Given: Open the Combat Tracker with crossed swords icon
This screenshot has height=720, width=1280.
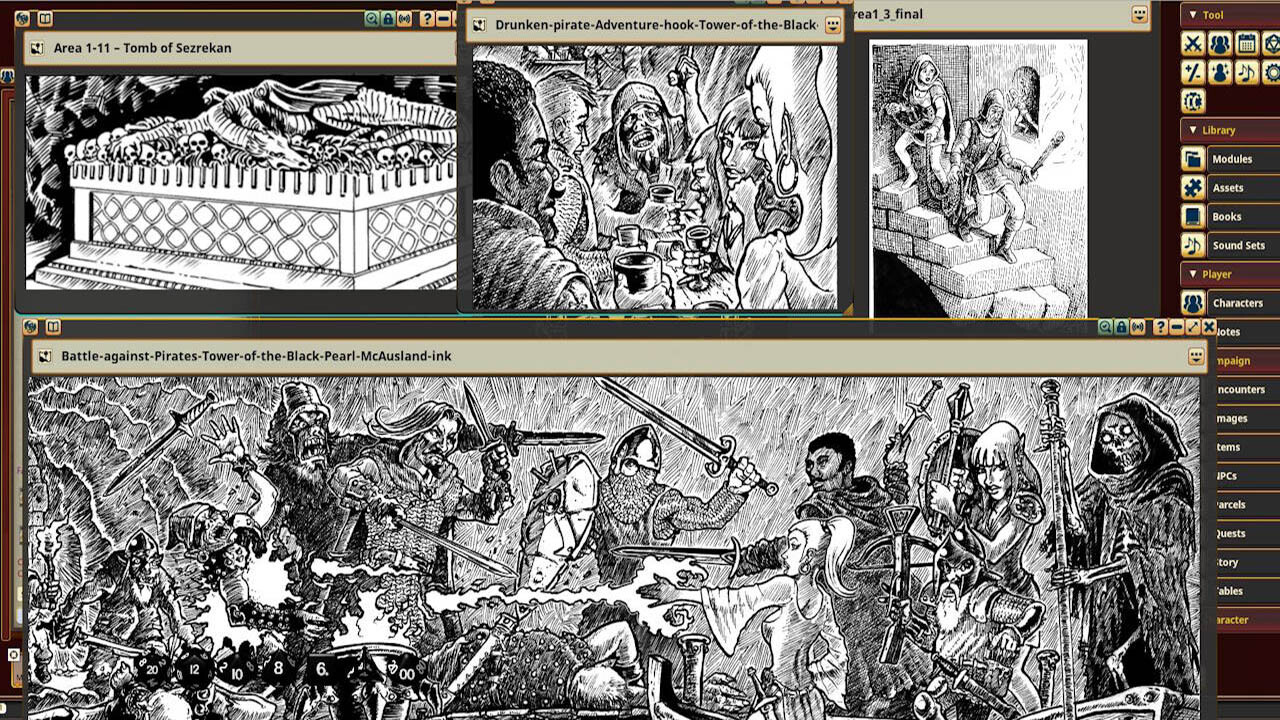Looking at the screenshot, I should point(1193,43).
